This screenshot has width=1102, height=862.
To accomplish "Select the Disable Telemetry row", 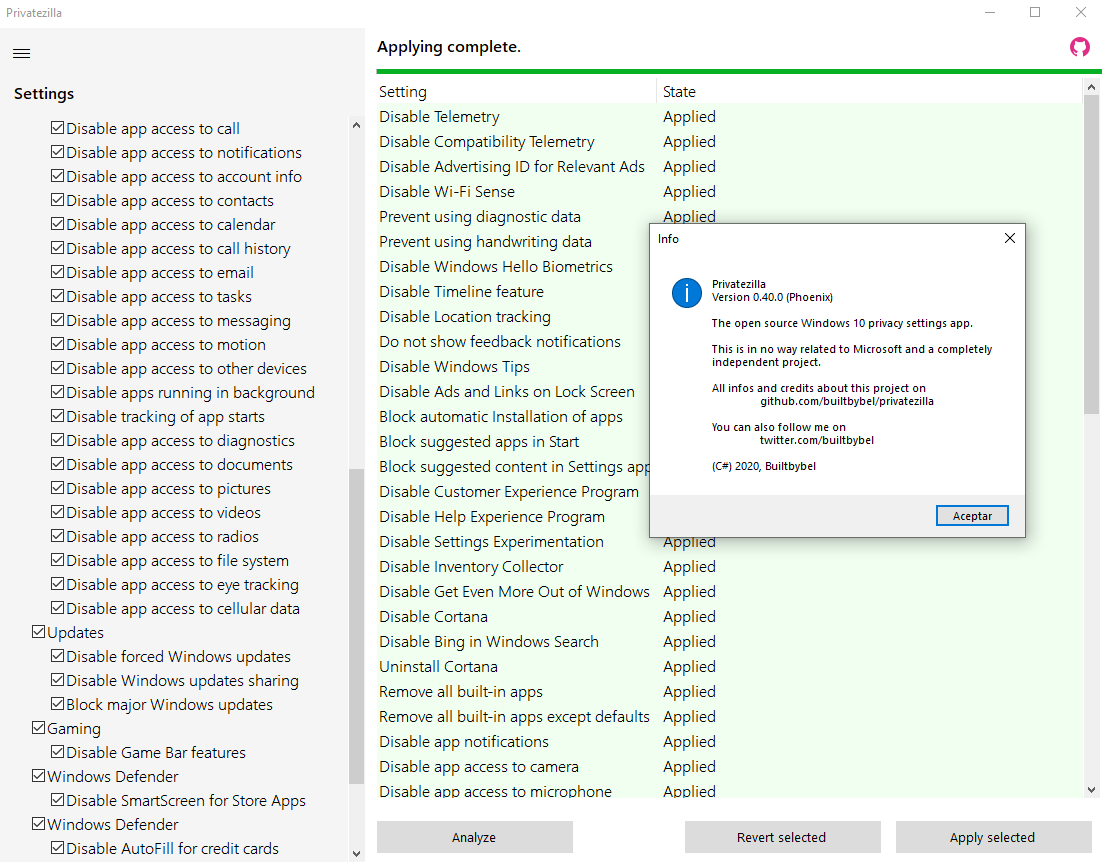I will [x=730, y=117].
